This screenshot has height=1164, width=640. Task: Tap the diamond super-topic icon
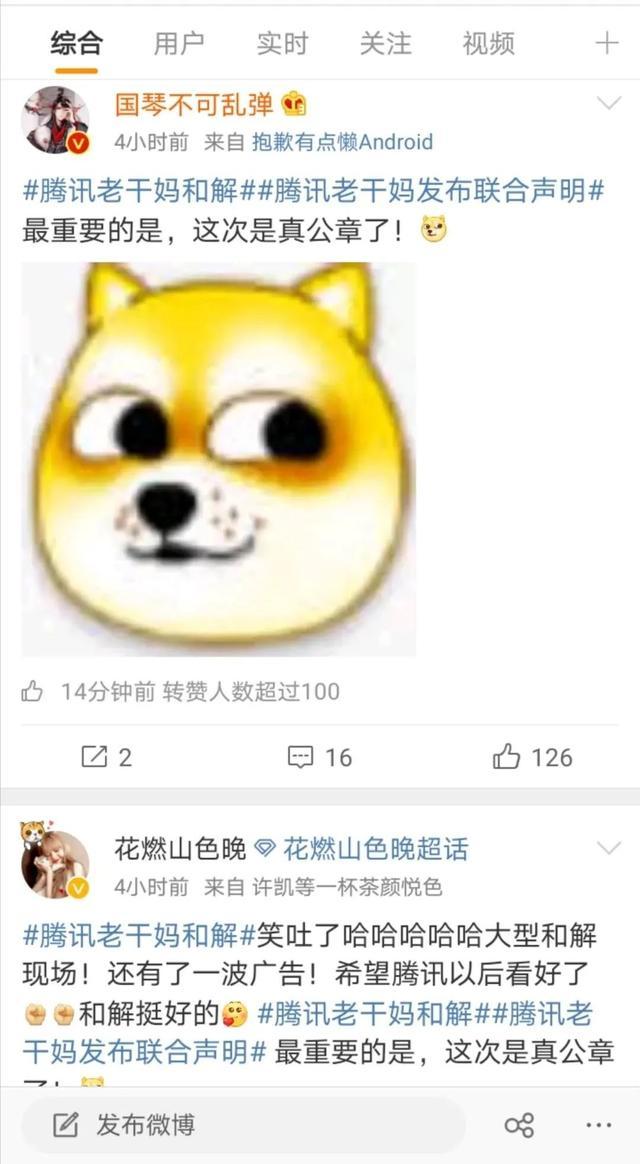point(265,848)
